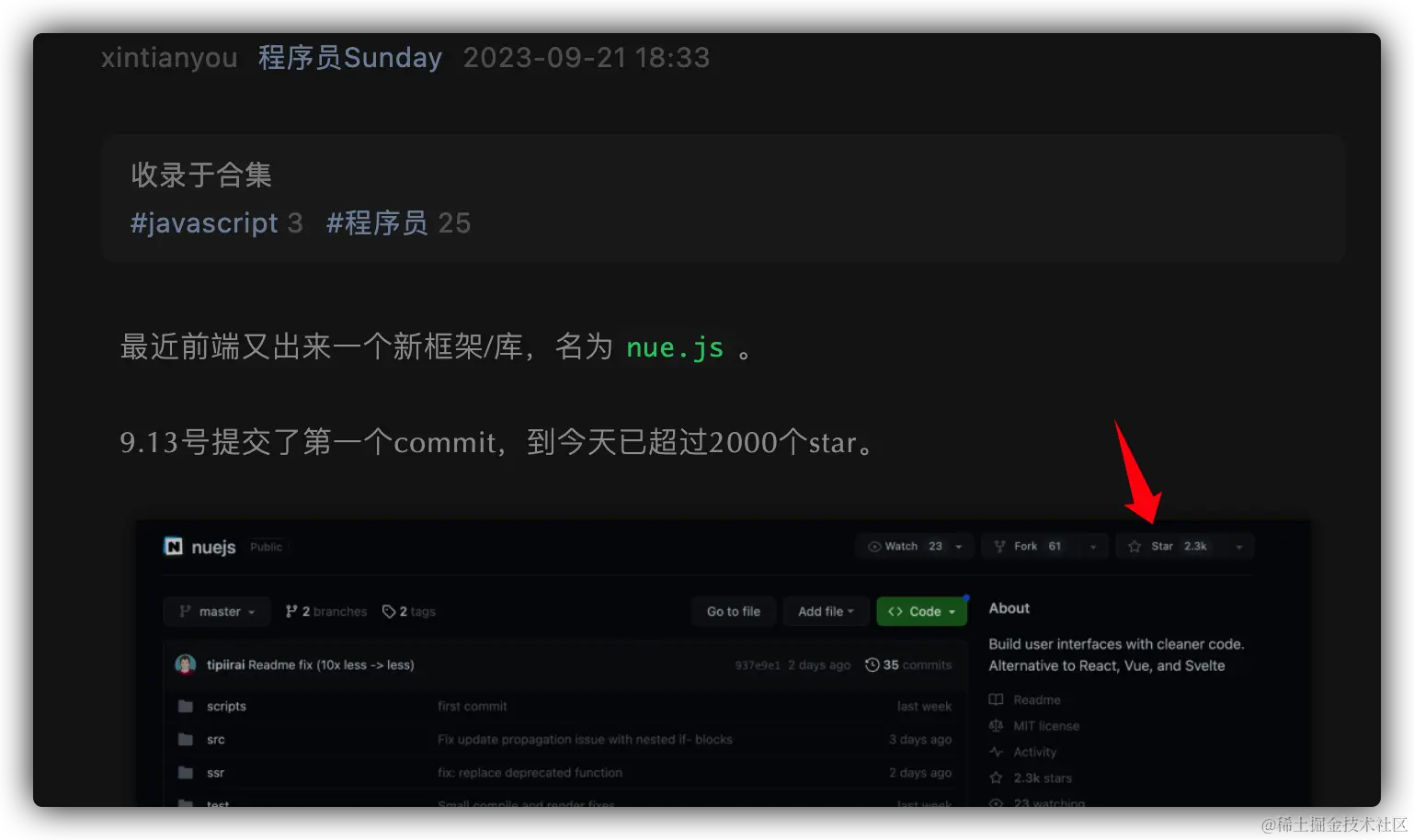Click the Readme book icon

(996, 699)
